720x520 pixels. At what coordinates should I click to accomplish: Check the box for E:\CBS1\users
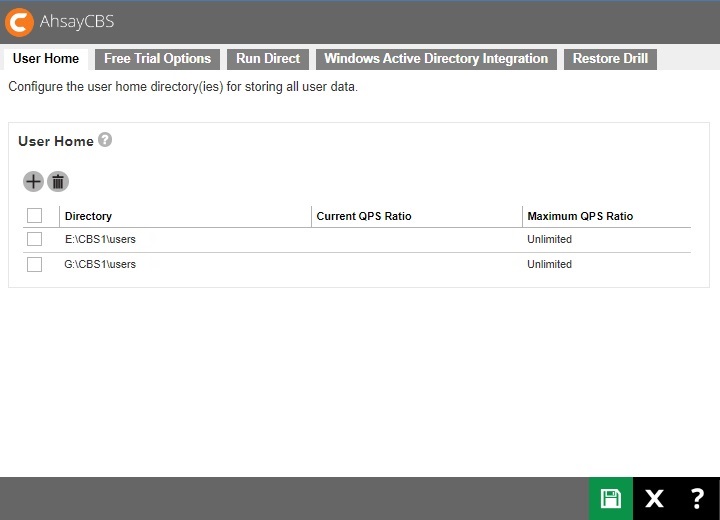pyautogui.click(x=35, y=239)
